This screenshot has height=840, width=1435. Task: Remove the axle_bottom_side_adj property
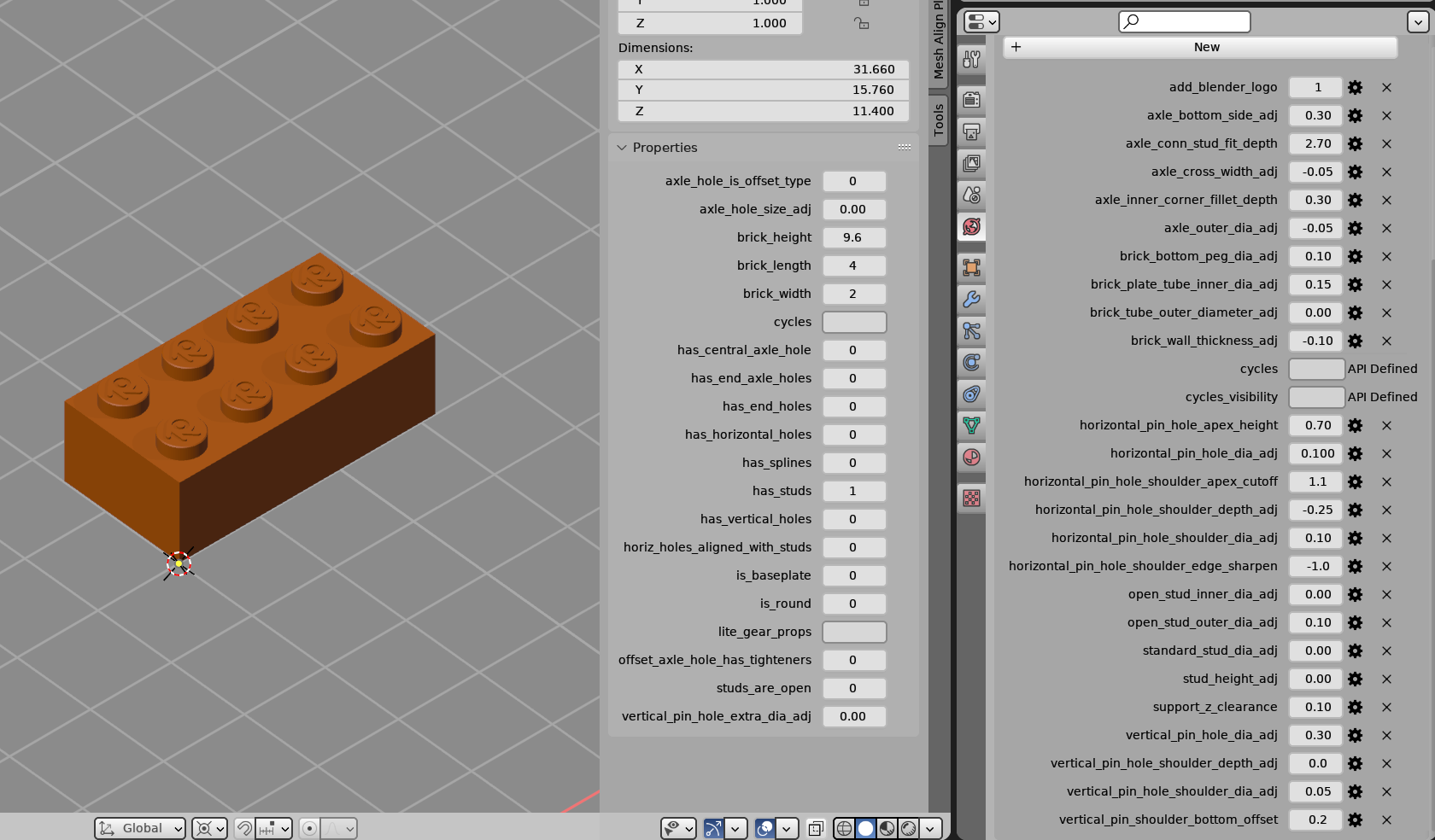(x=1386, y=115)
